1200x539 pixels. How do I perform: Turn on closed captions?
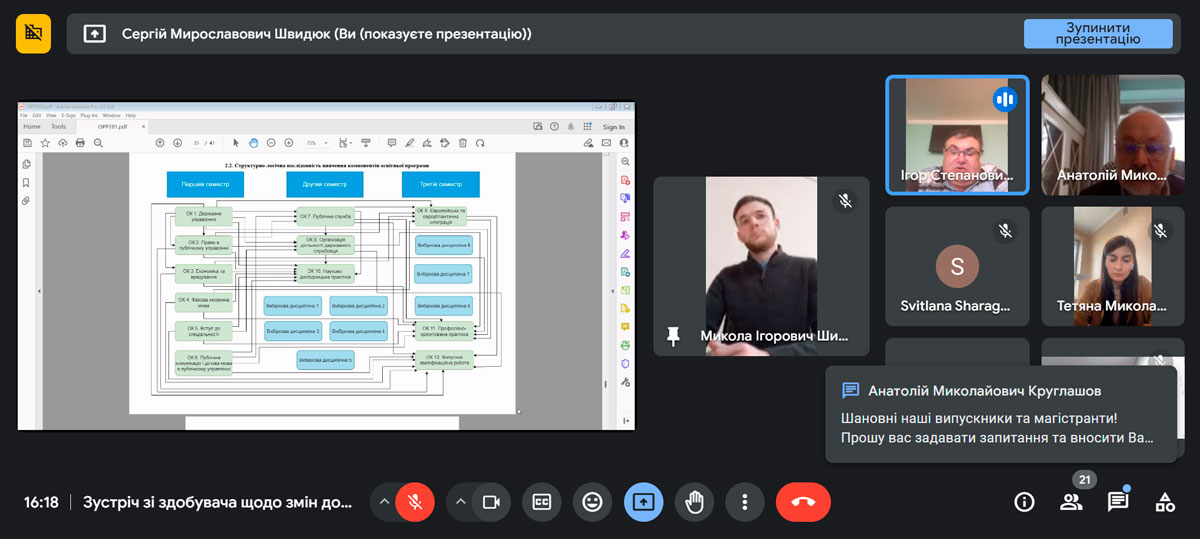[x=542, y=502]
